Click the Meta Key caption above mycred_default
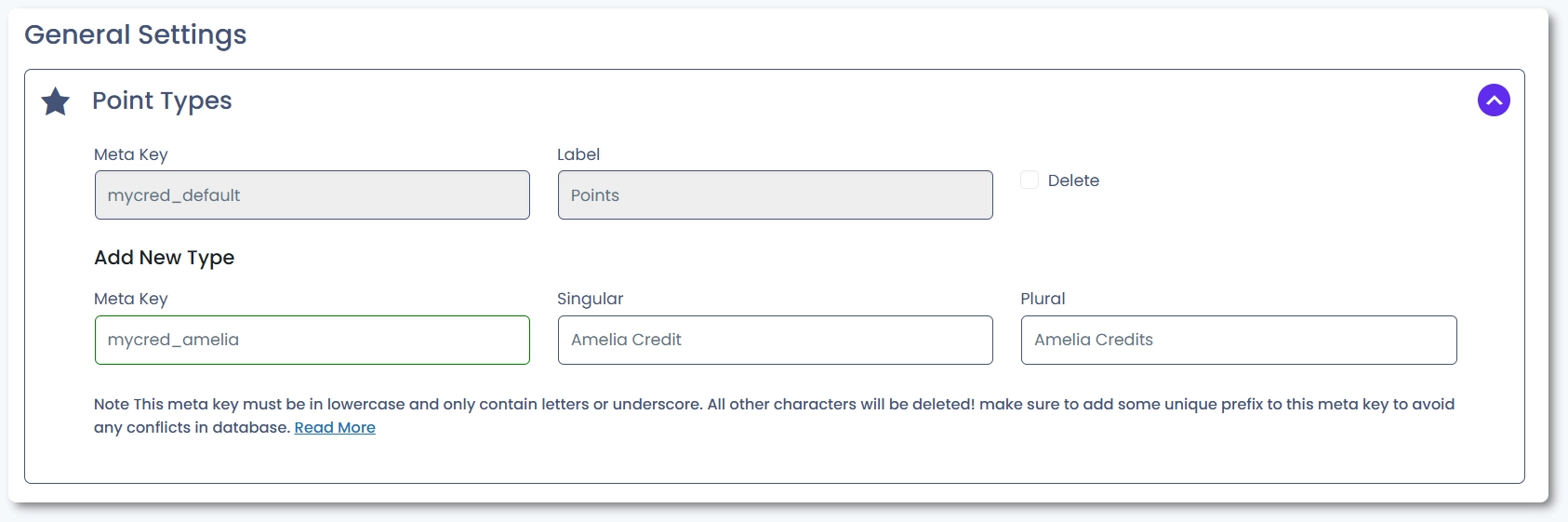 (131, 154)
